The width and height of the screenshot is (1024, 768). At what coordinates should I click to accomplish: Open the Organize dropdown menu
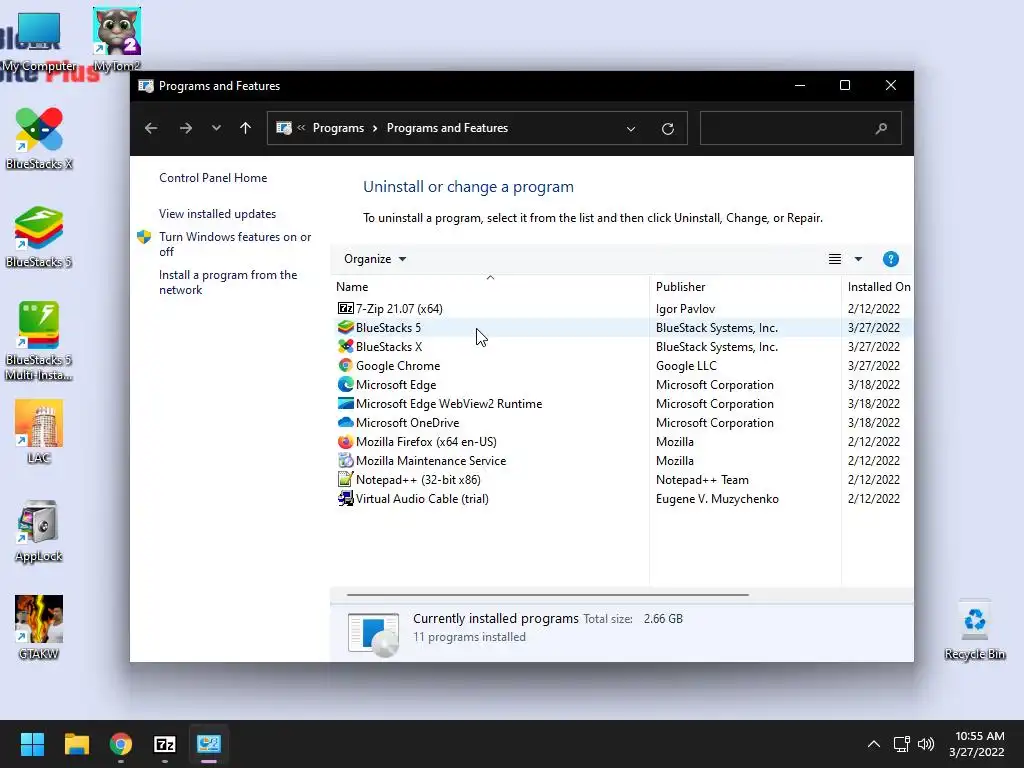375,259
